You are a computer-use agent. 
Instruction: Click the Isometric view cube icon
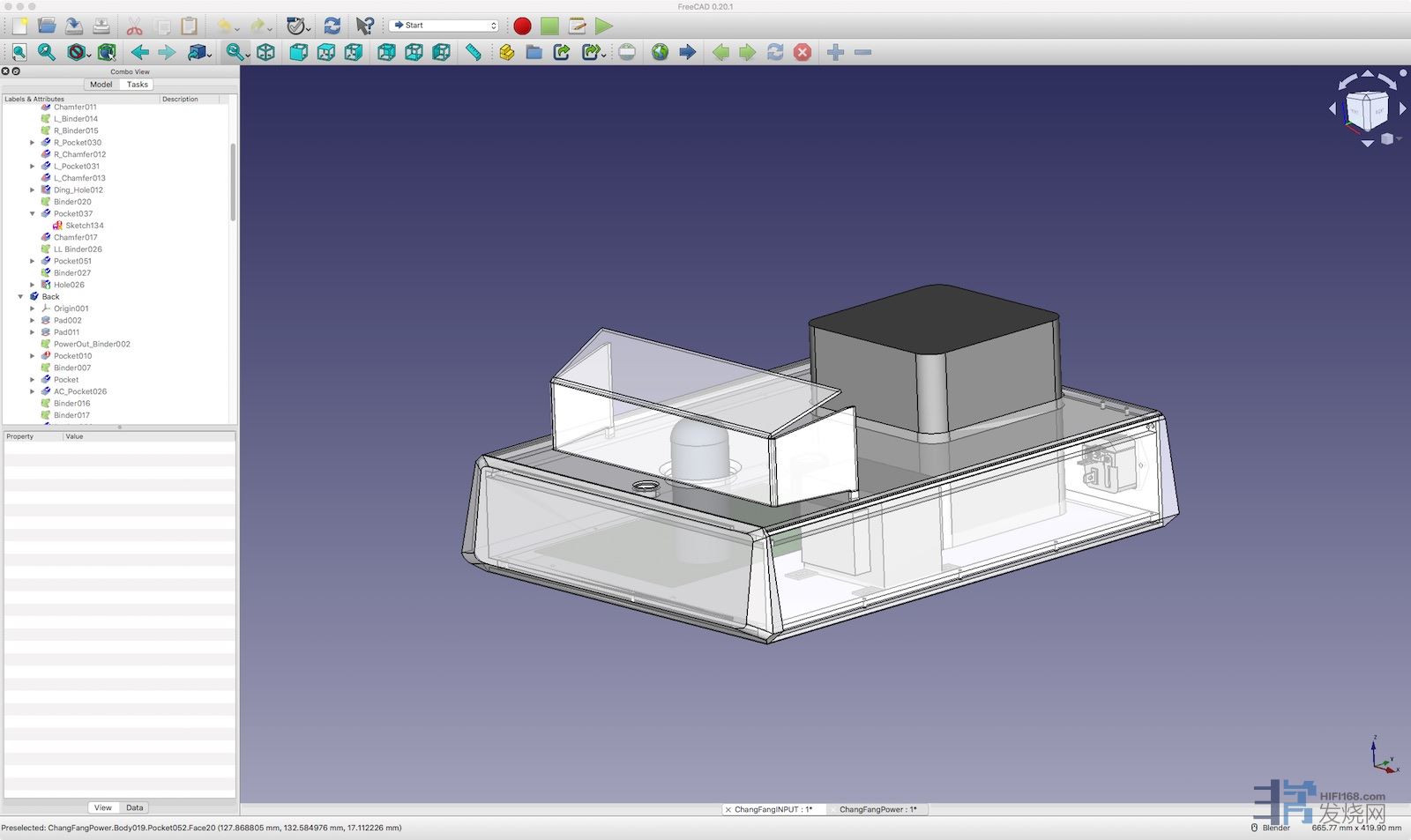click(x=266, y=53)
